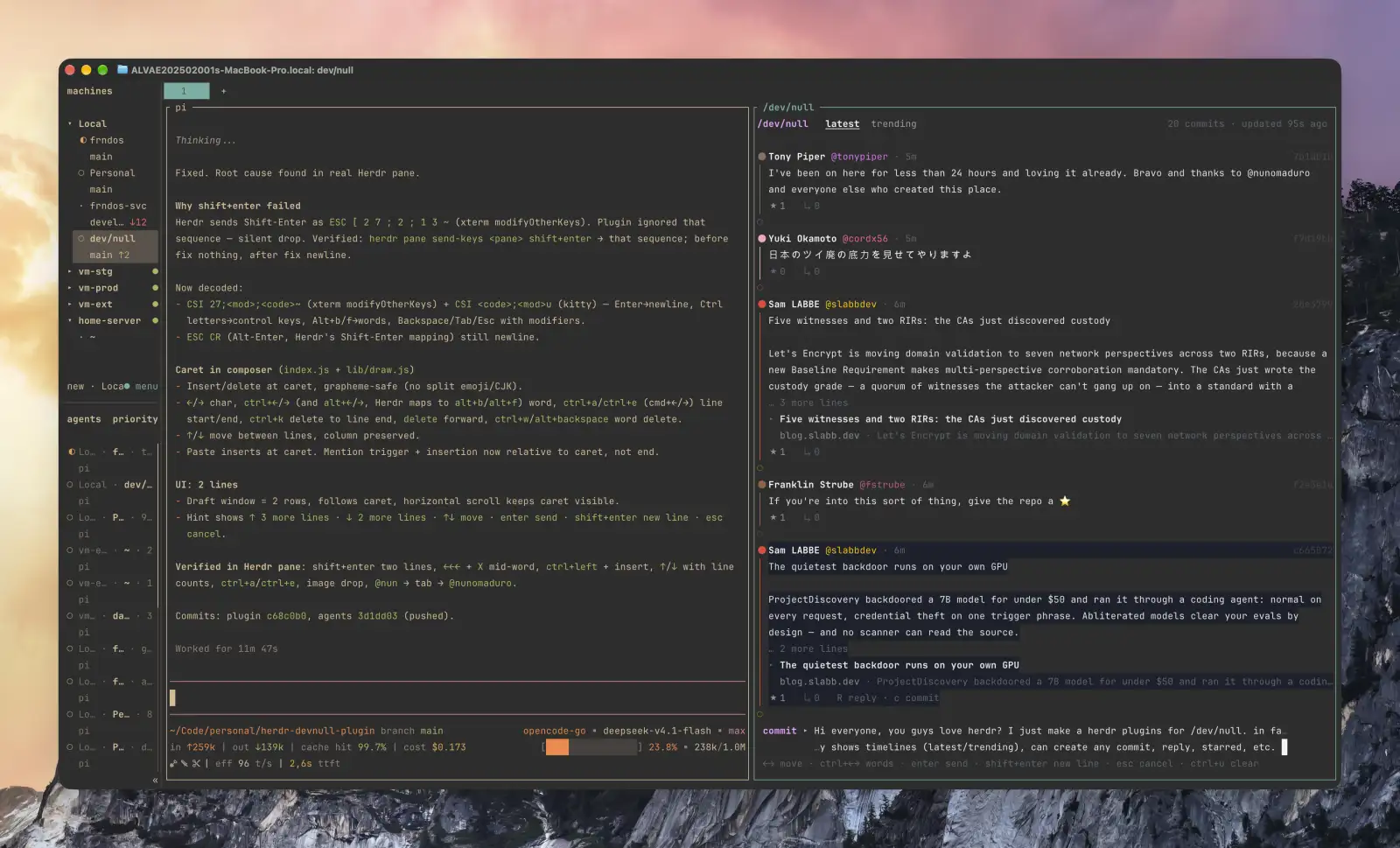Image resolution: width=1400 pixels, height=848 pixels.
Task: Select the latest timeline tab
Action: (x=843, y=124)
